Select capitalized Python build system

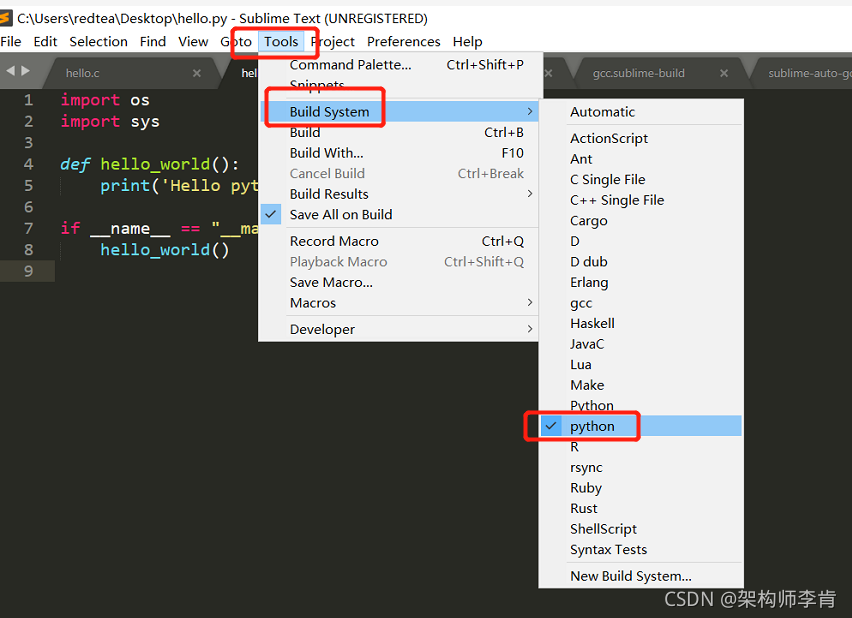(x=641, y=405)
